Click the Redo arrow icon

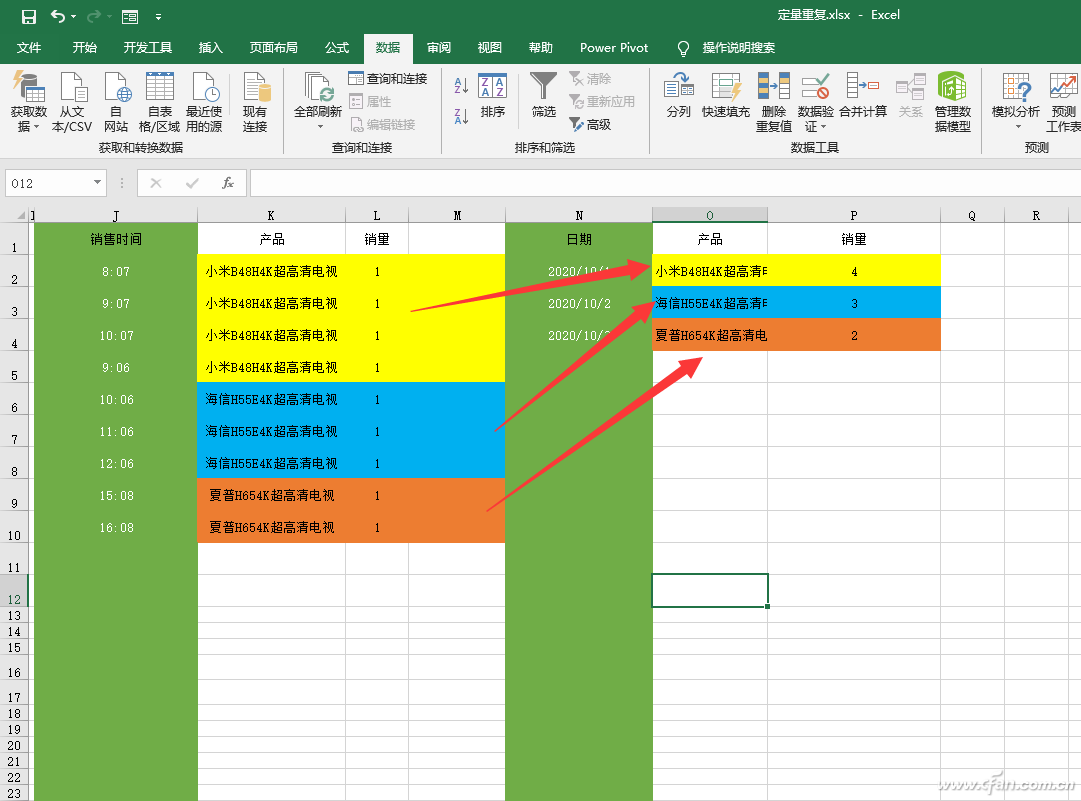point(93,16)
